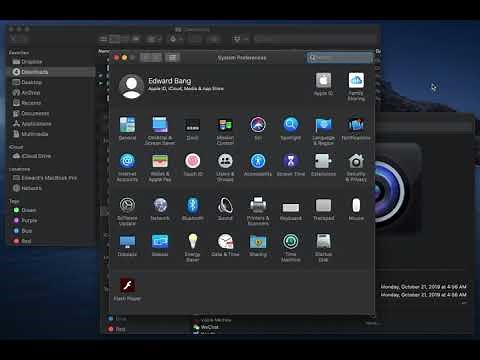Open the Extensions preferences pane
This screenshot has height=360, width=480.
click(x=323, y=165)
